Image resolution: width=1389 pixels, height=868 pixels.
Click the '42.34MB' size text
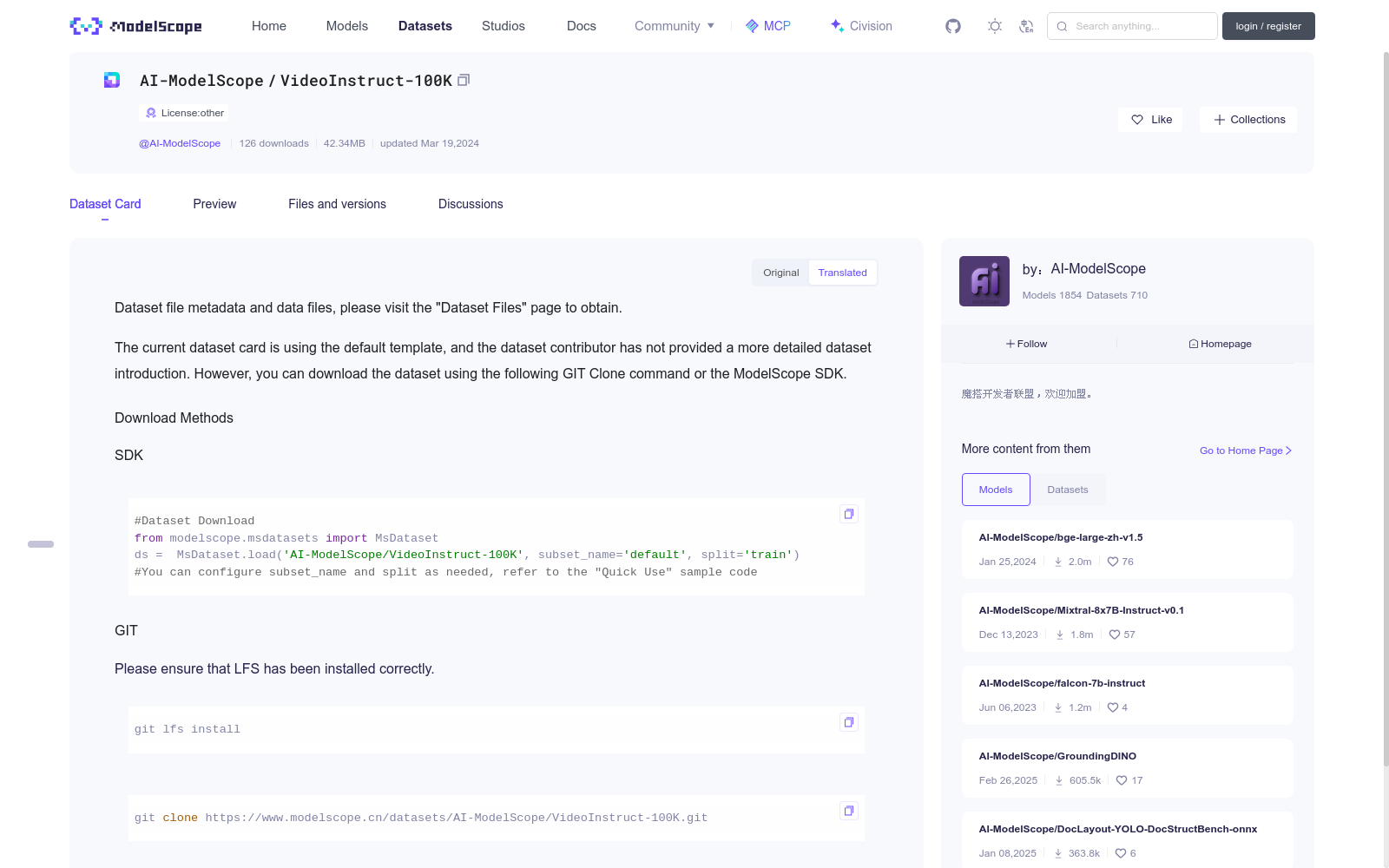coord(345,143)
